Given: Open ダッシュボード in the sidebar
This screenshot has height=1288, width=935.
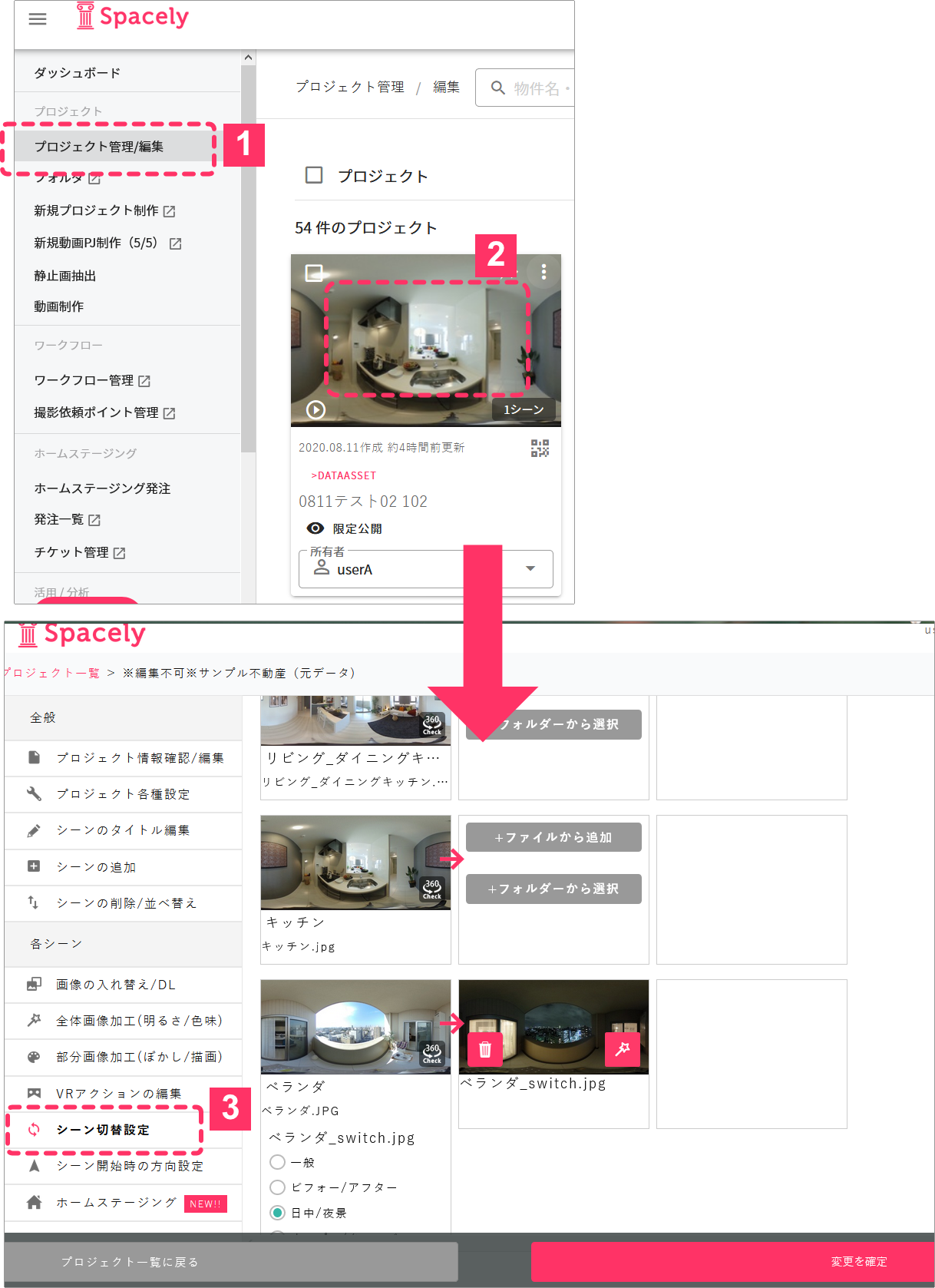Looking at the screenshot, I should click(78, 73).
